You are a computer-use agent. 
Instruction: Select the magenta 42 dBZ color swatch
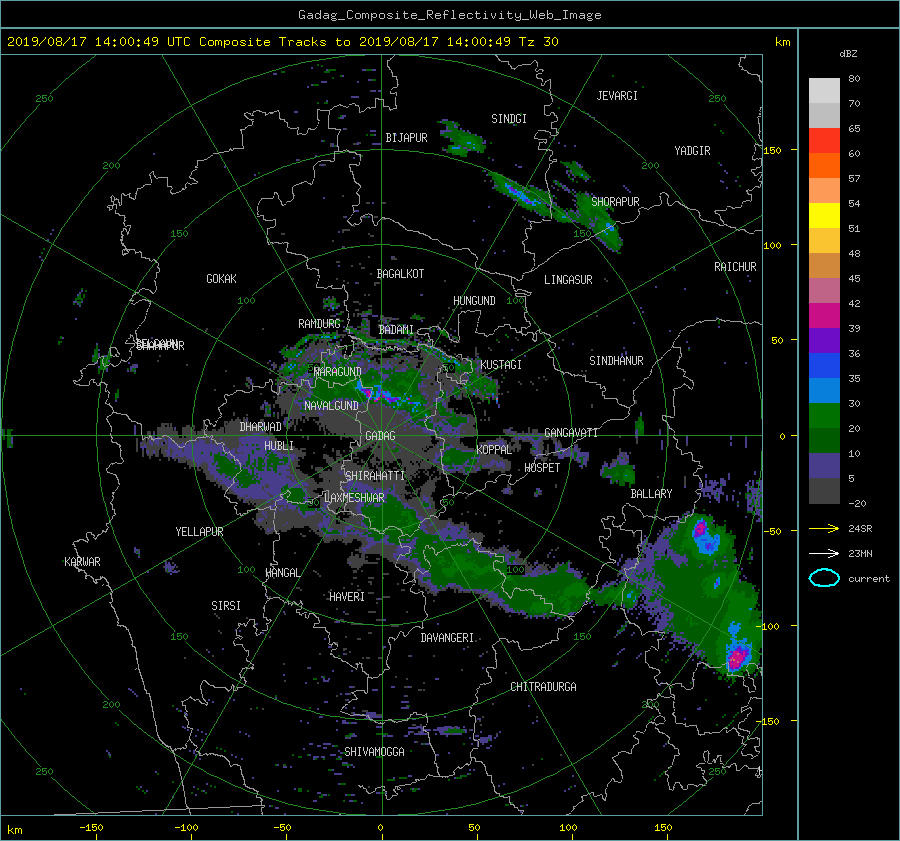824,316
